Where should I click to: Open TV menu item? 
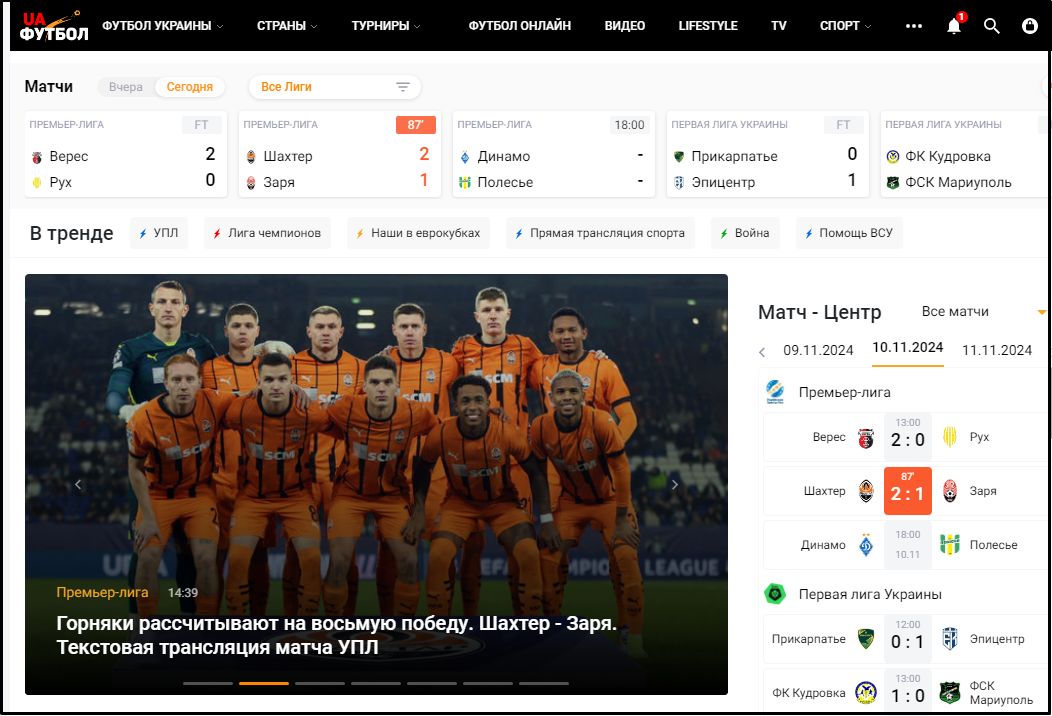tap(778, 26)
